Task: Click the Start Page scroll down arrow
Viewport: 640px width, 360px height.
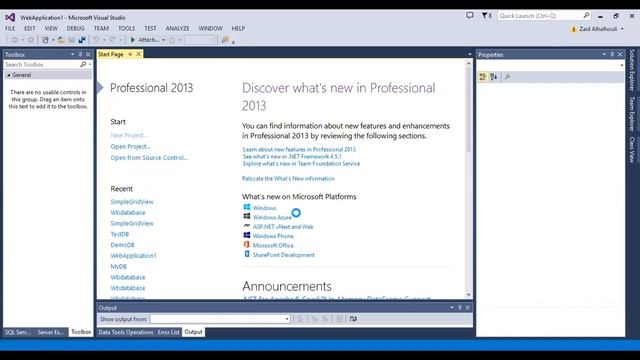Action: pos(469,295)
